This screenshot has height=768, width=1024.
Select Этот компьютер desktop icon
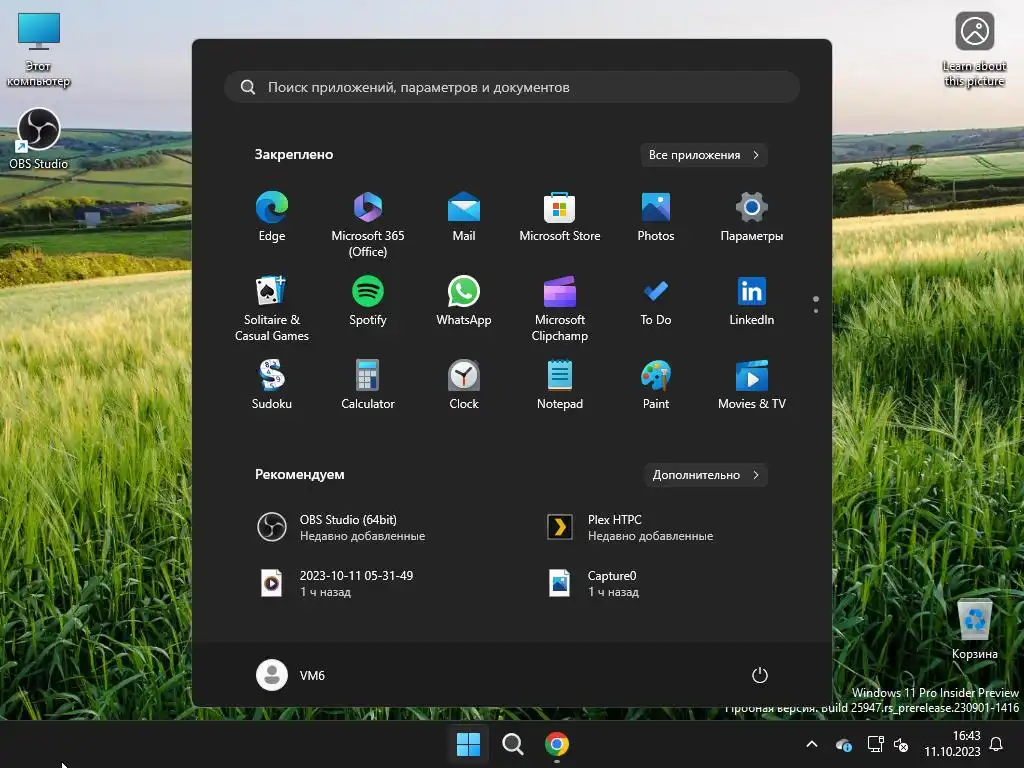39,50
